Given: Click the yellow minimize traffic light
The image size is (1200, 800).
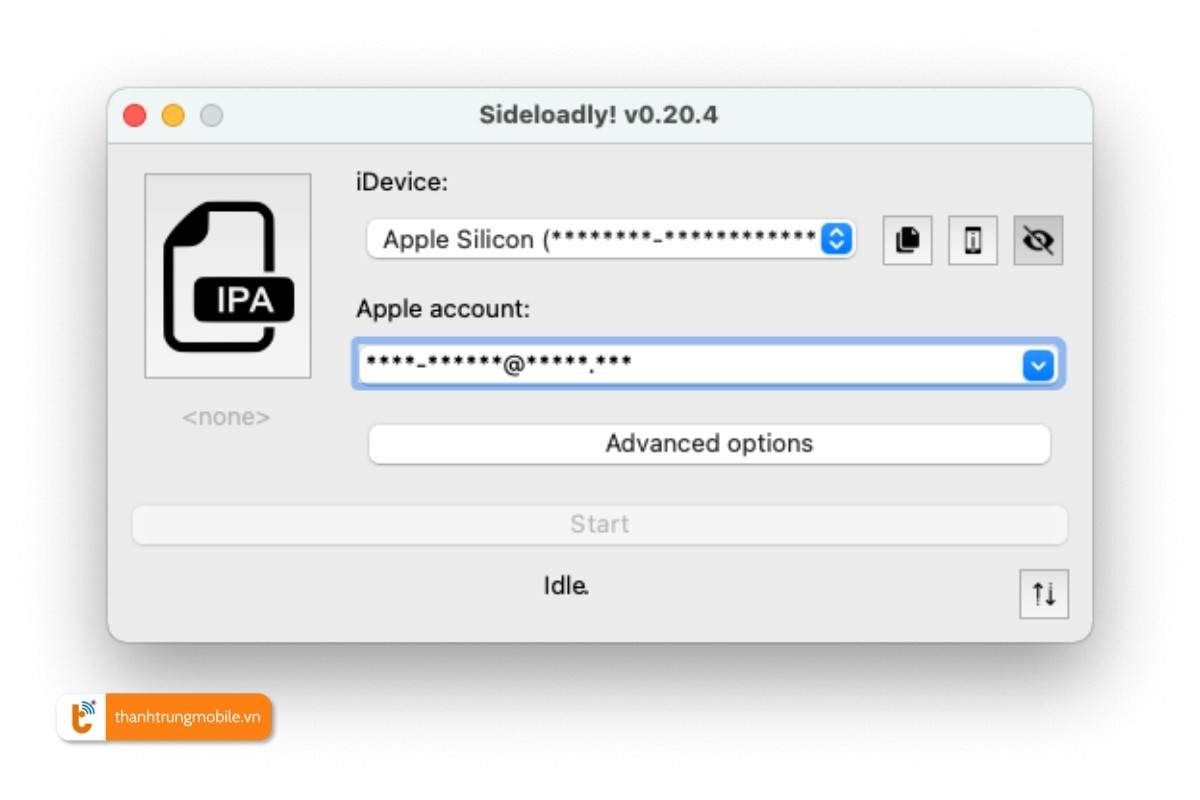Looking at the screenshot, I should click(172, 115).
